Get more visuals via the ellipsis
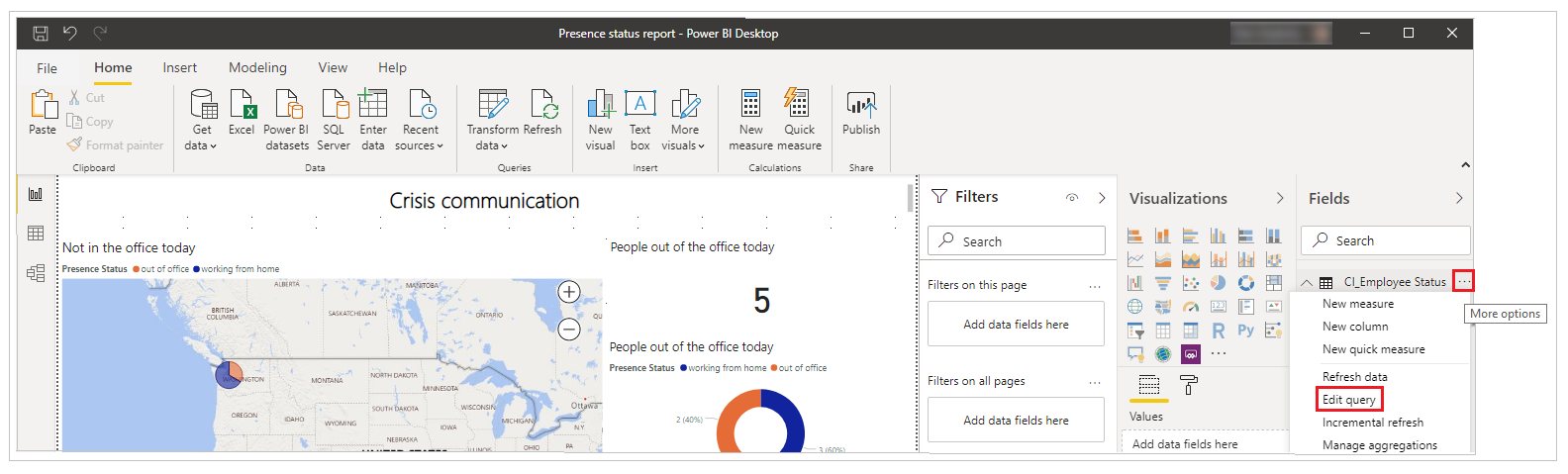This screenshot has height=474, width=1568. tap(1219, 353)
